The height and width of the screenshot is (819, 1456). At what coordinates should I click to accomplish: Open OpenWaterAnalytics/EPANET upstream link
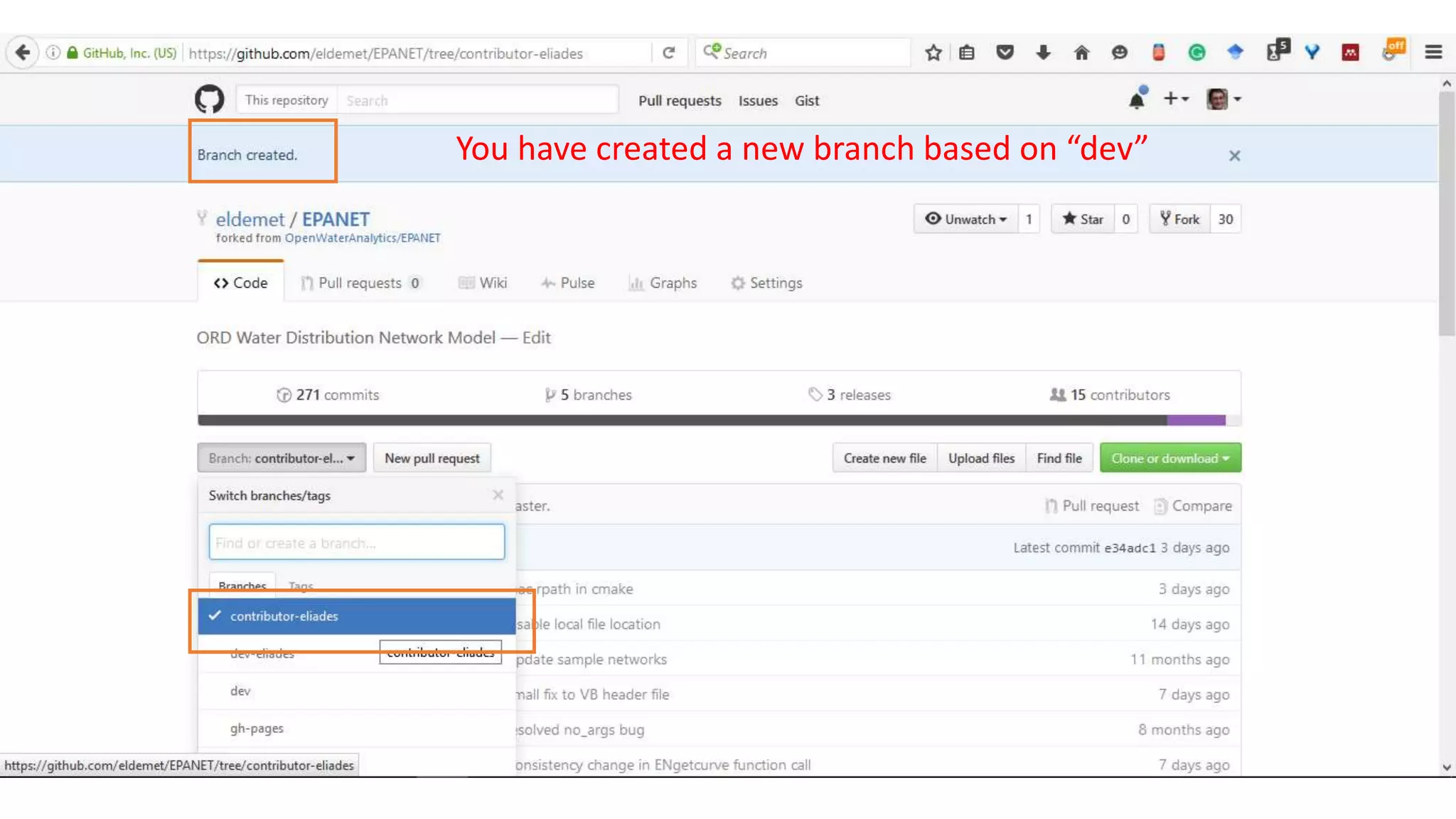tap(363, 238)
